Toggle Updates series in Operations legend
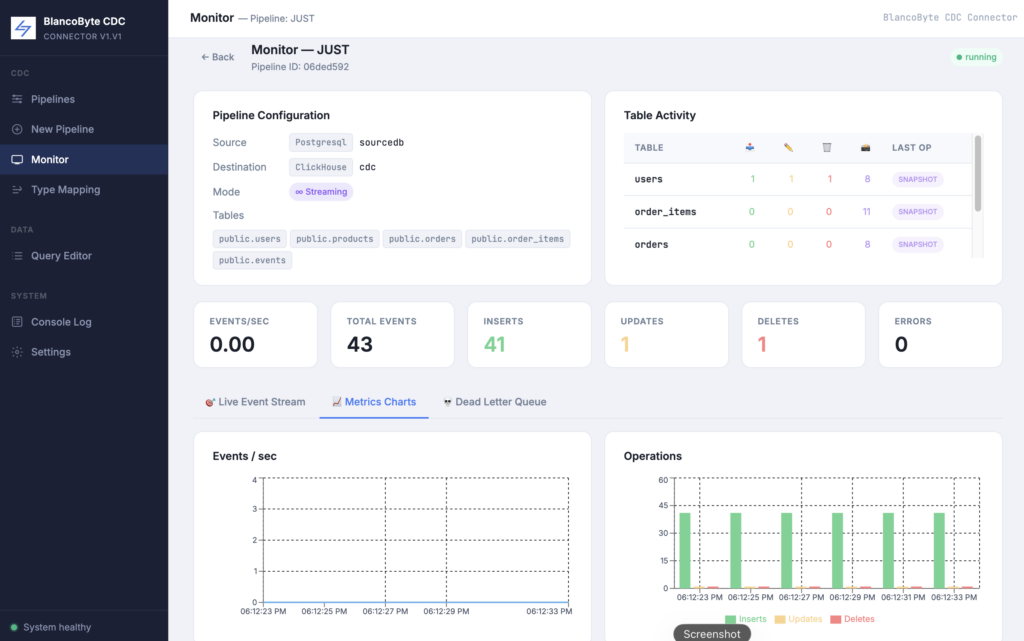Viewport: 1024px width, 641px height. [x=798, y=619]
